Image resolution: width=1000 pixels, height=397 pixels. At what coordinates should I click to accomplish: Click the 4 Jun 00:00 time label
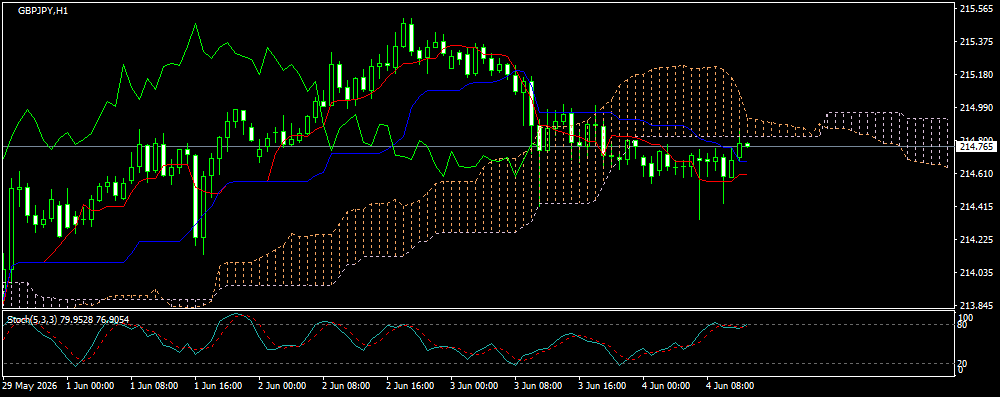[666, 386]
